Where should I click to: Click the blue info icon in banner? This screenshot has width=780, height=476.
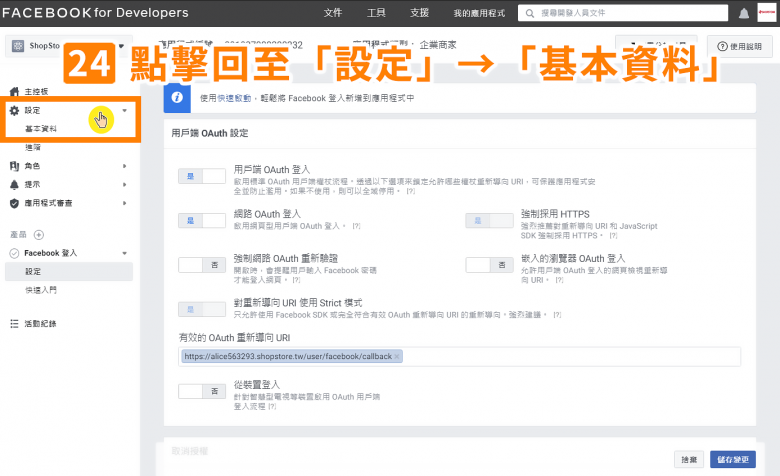[x=177, y=97]
